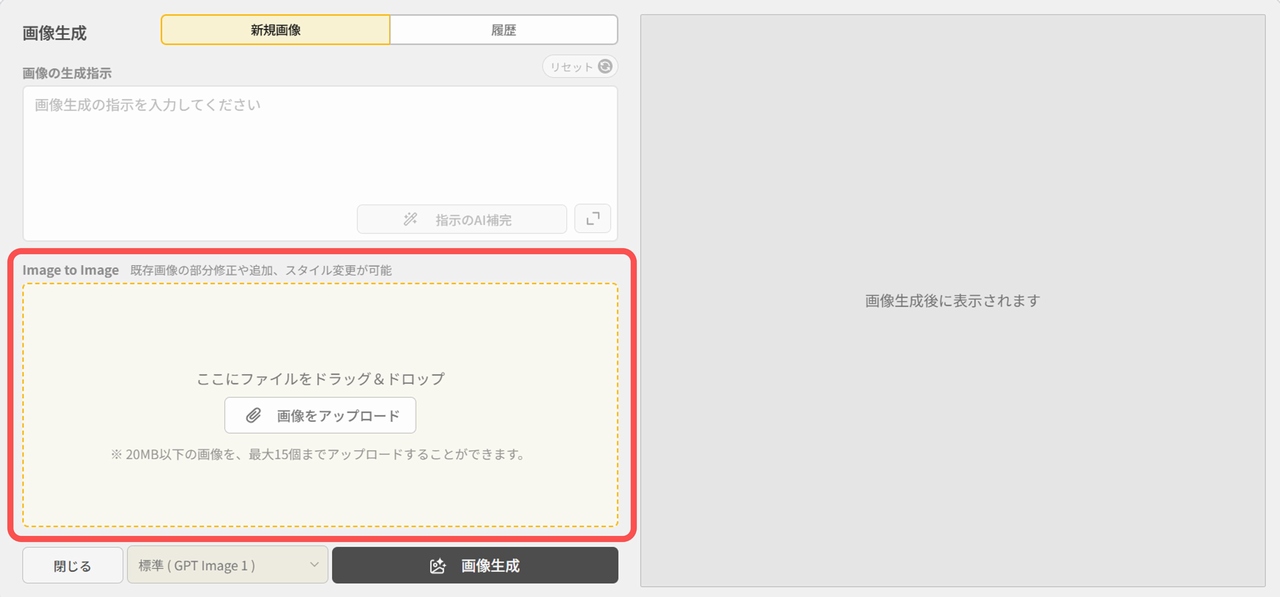
Task: Switch to the 新規画像 tab
Action: pos(275,30)
